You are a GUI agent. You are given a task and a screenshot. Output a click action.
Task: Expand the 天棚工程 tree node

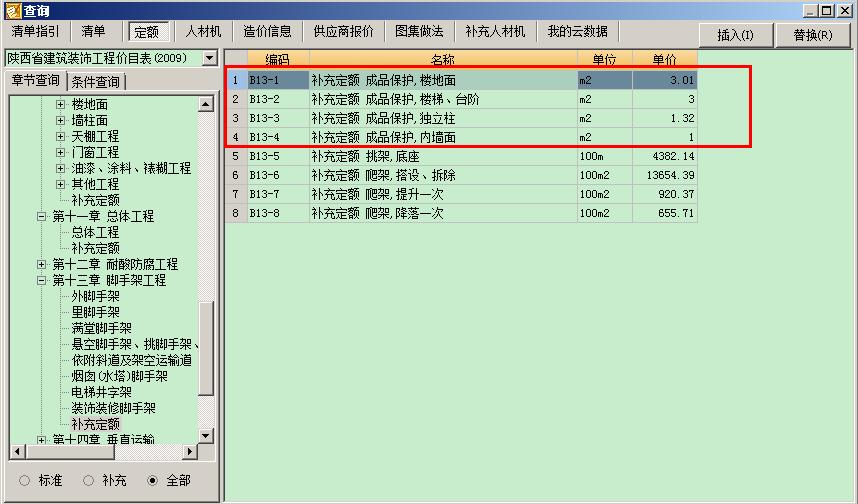(60, 136)
